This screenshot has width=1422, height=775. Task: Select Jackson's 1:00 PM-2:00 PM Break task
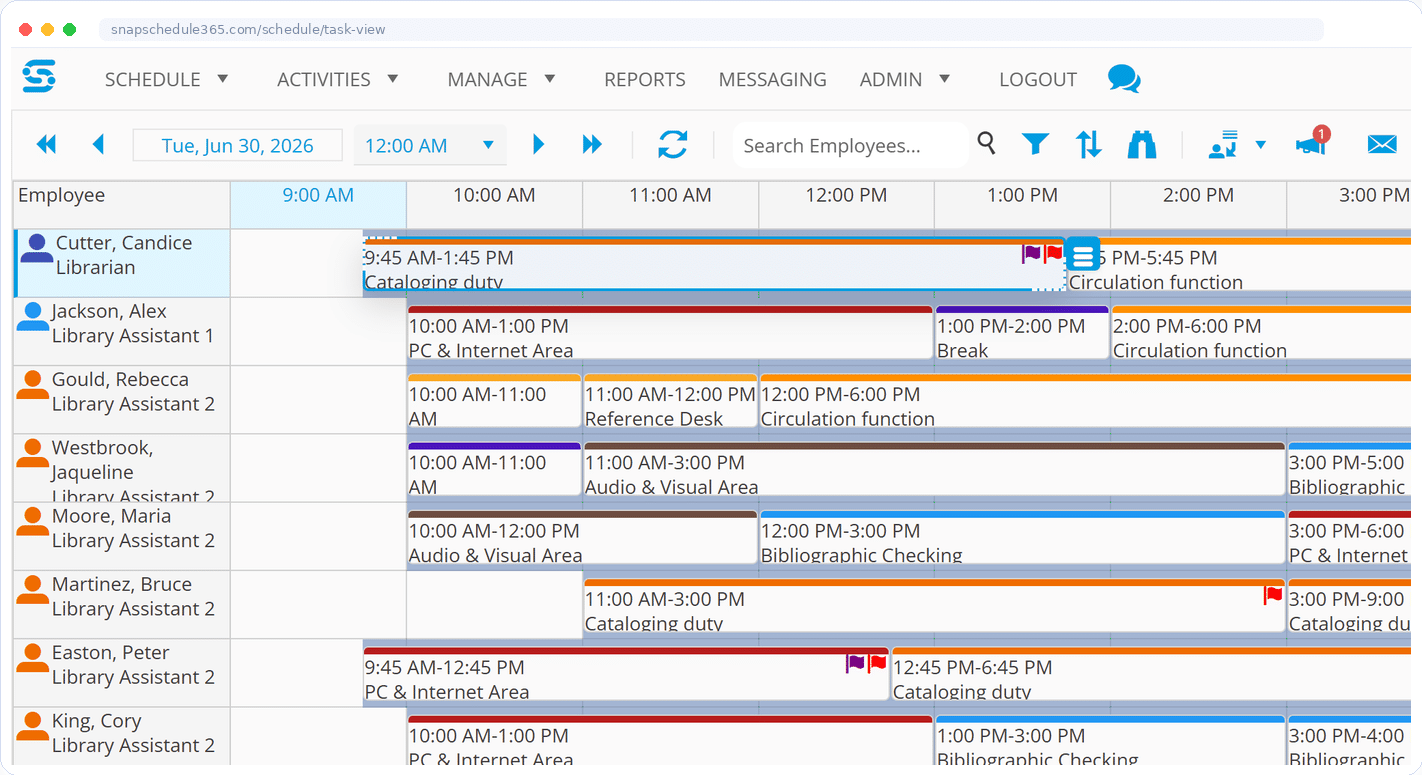click(1022, 333)
